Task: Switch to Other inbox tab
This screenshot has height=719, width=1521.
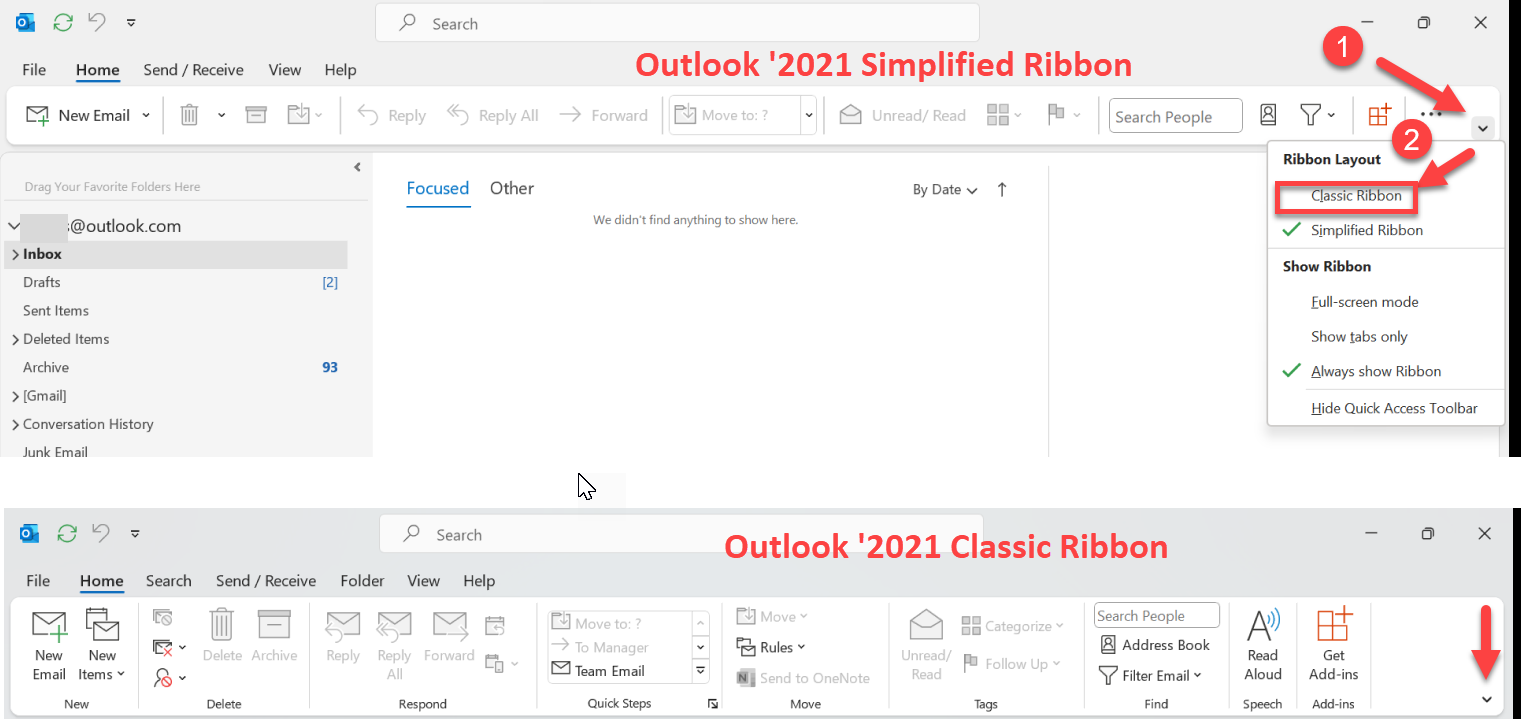Action: [x=512, y=188]
